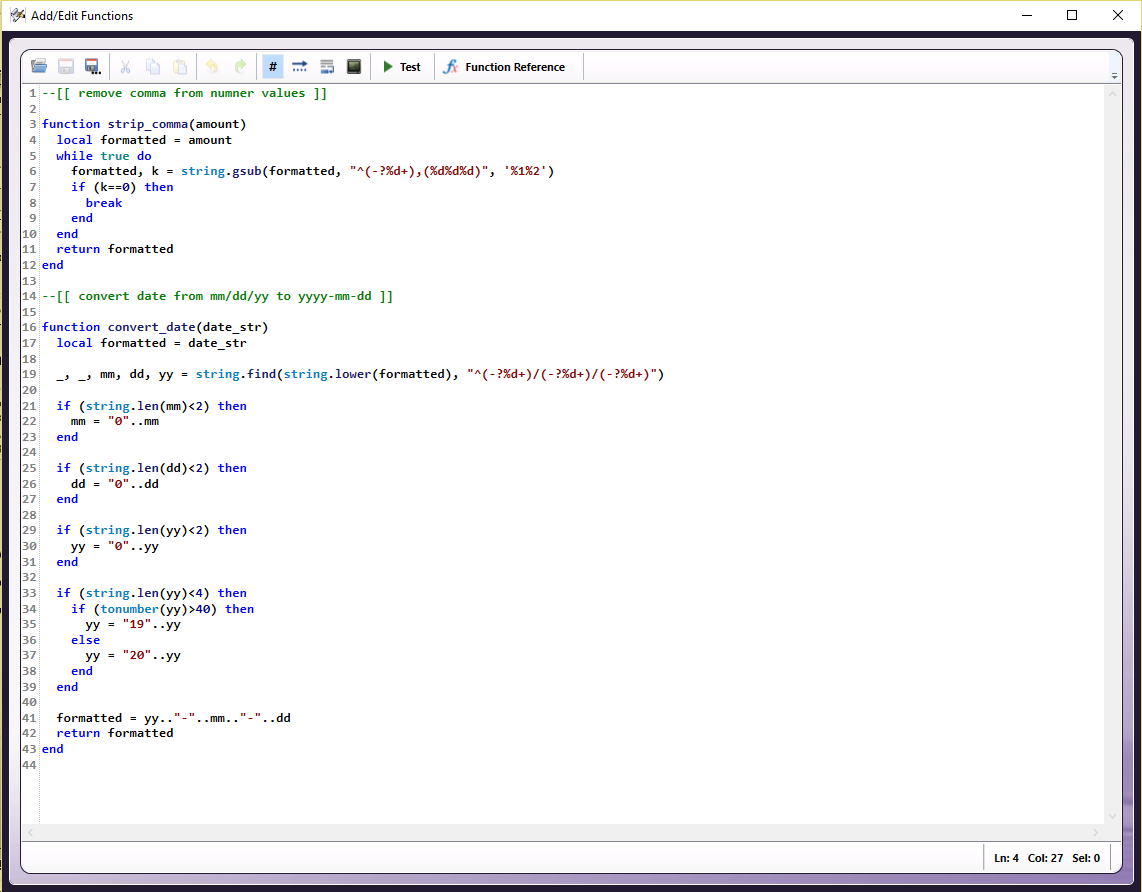Open the Function Reference

tap(505, 67)
